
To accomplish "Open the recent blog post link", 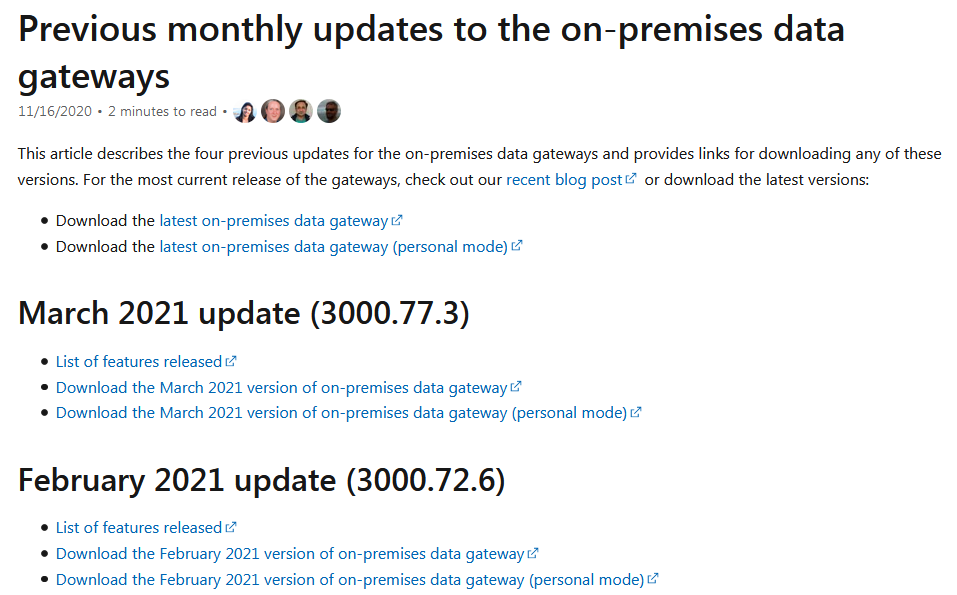I will click(x=564, y=180).
